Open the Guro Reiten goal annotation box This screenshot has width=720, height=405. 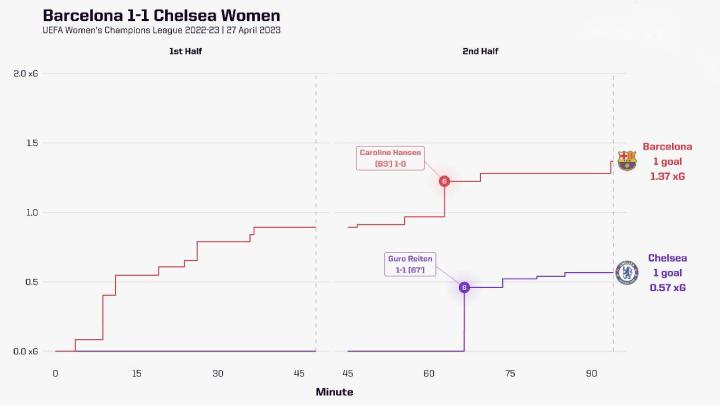click(409, 264)
